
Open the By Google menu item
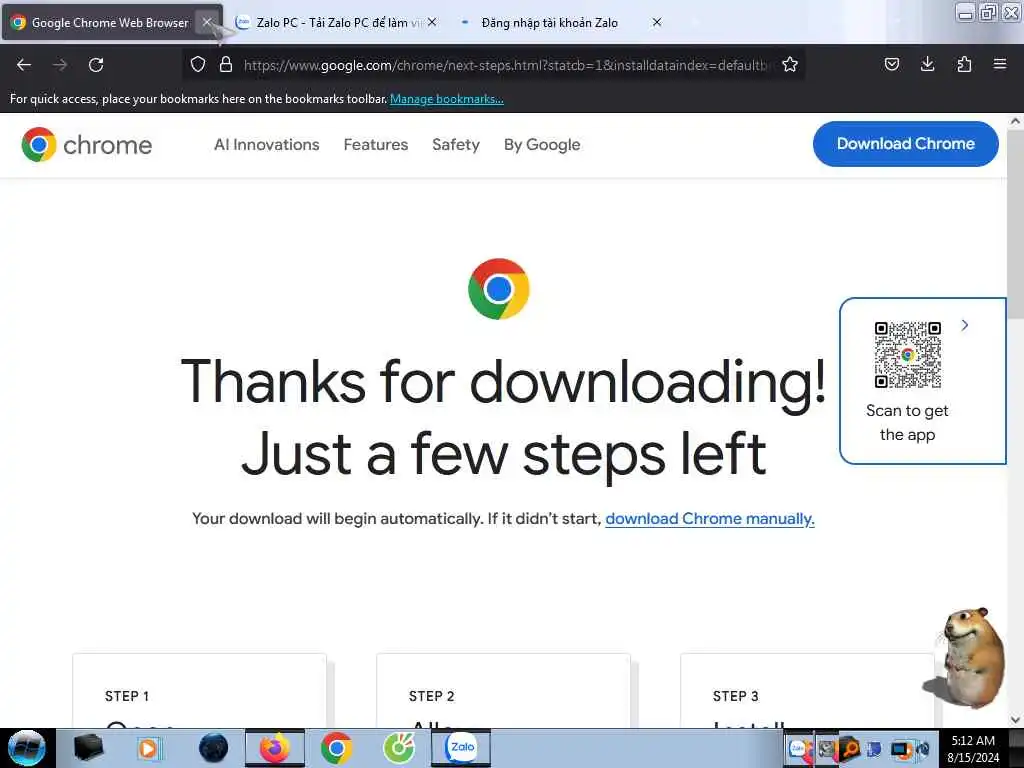(542, 144)
